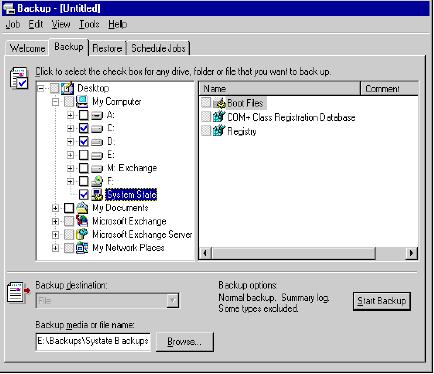Check the A: drive checkbox
Screen dimensions: 434x374
tap(83, 115)
